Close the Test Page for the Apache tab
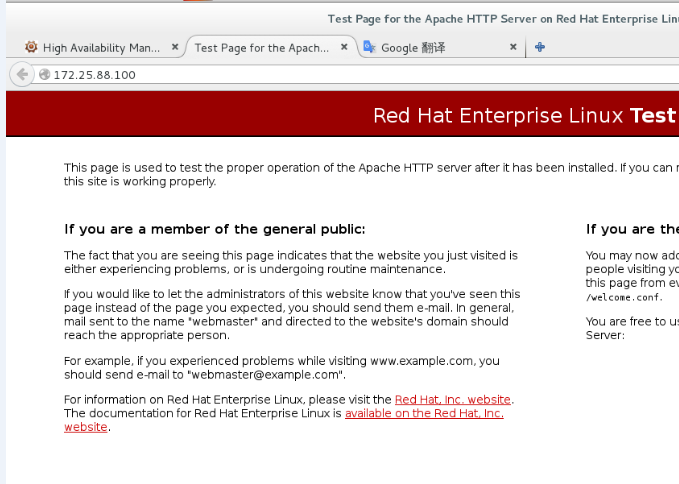 [344, 47]
